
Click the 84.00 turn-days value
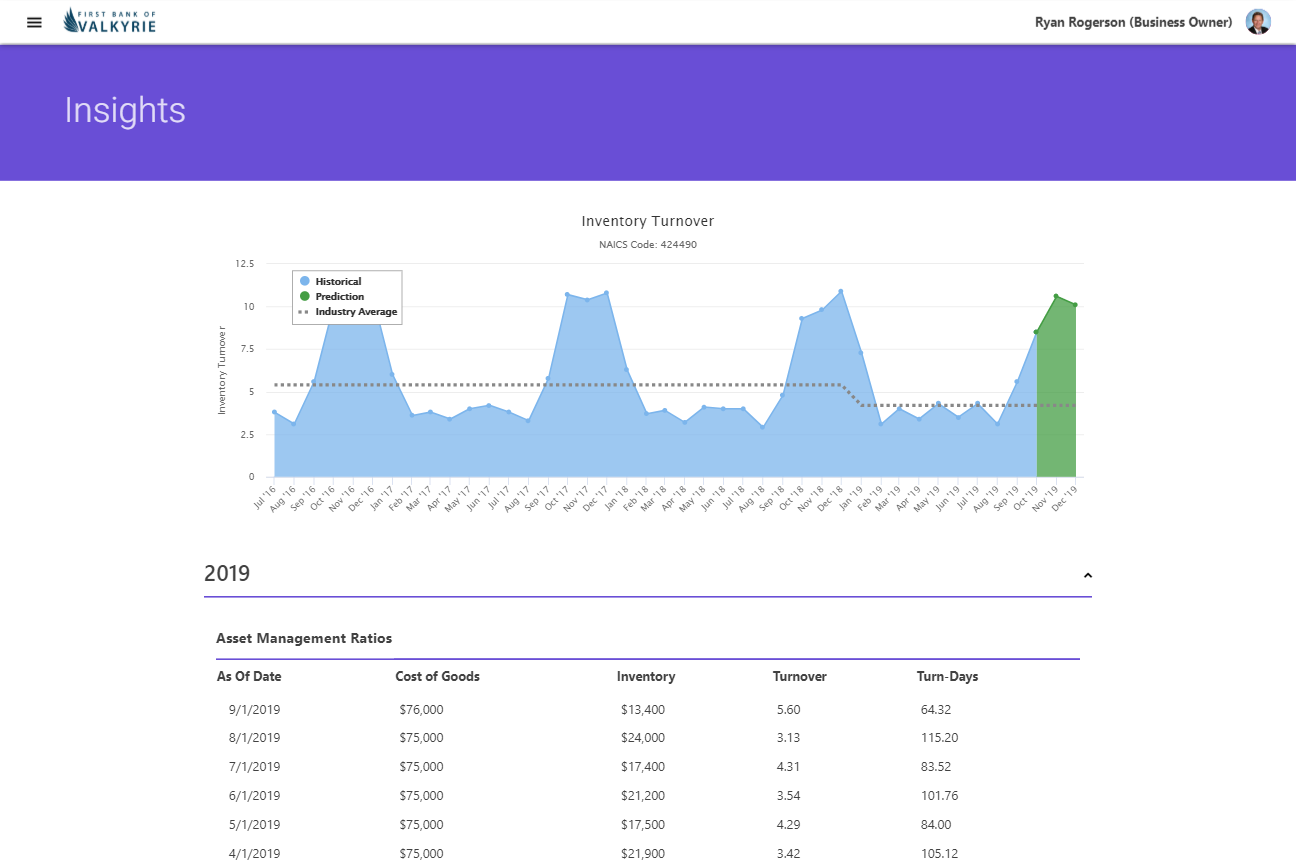coord(936,825)
